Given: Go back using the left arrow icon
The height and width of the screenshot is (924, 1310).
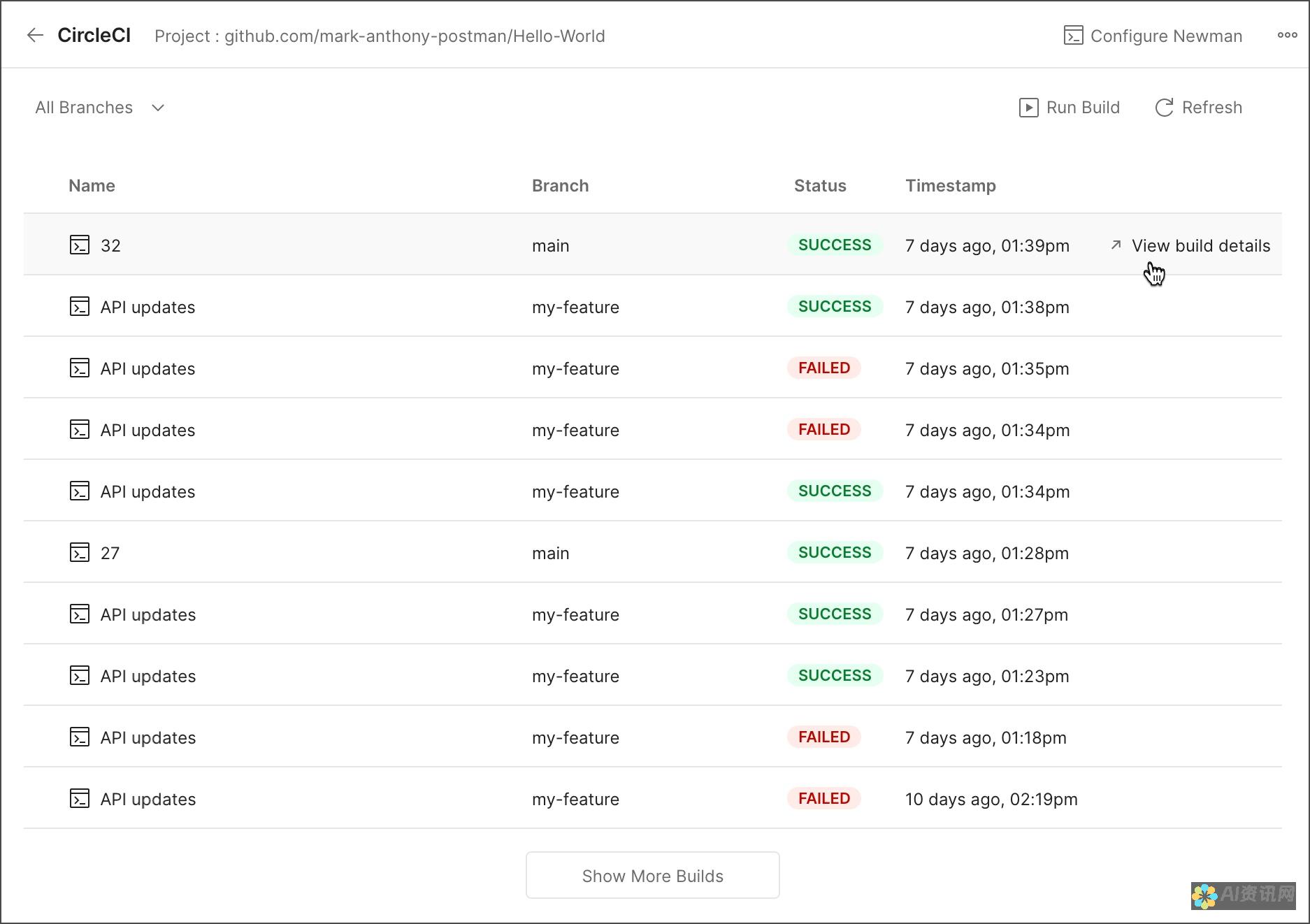Looking at the screenshot, I should point(35,35).
